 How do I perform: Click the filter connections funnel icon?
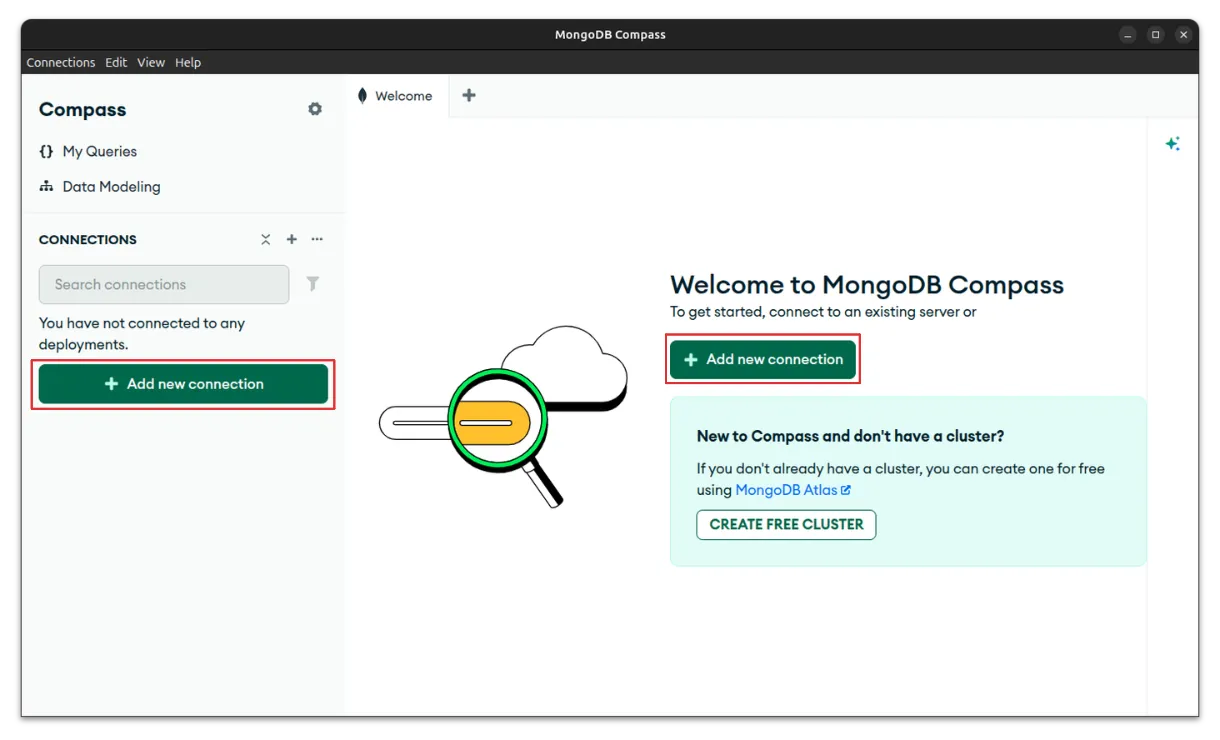313,284
